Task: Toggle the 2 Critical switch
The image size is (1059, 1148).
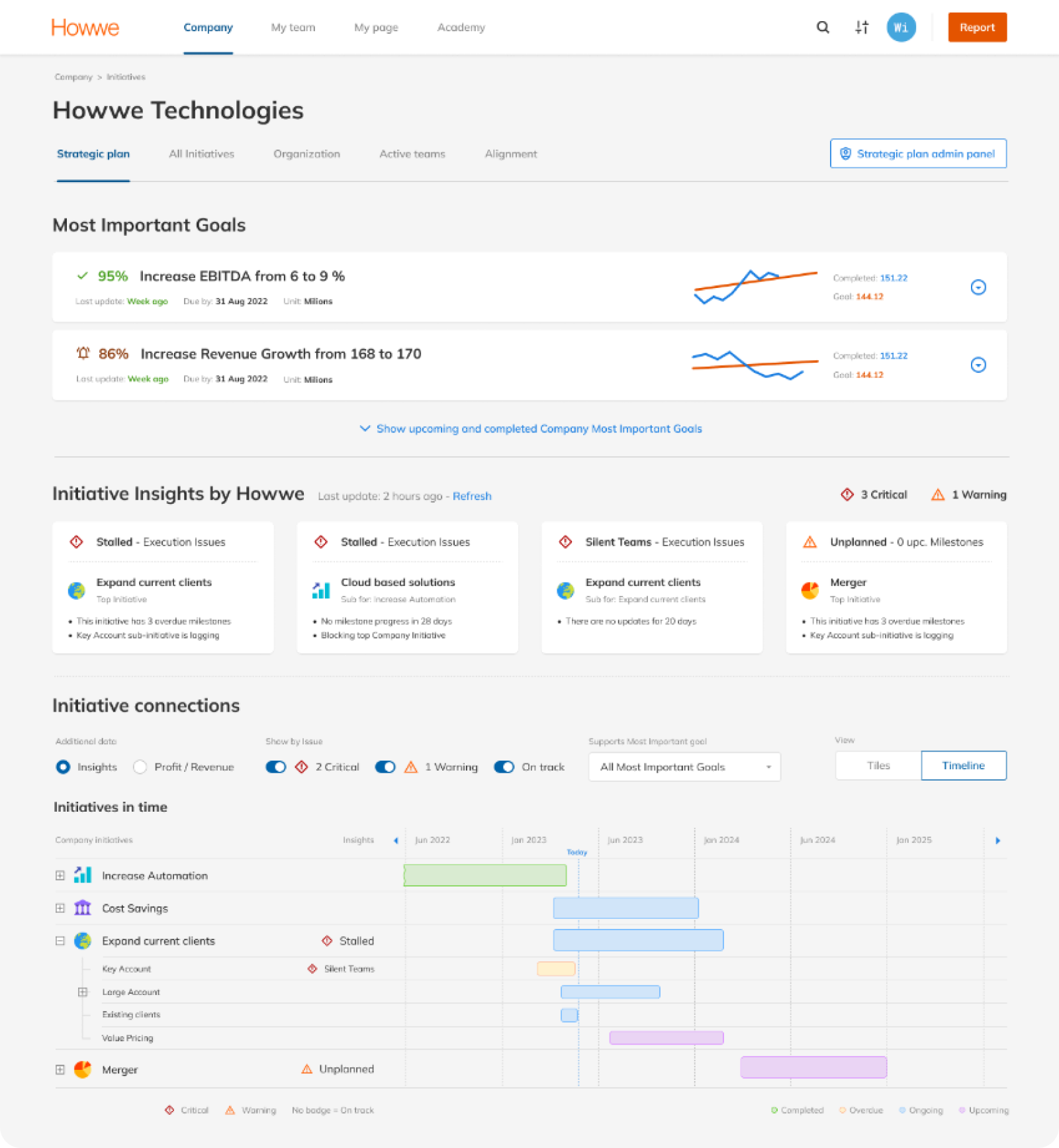Action: [275, 767]
